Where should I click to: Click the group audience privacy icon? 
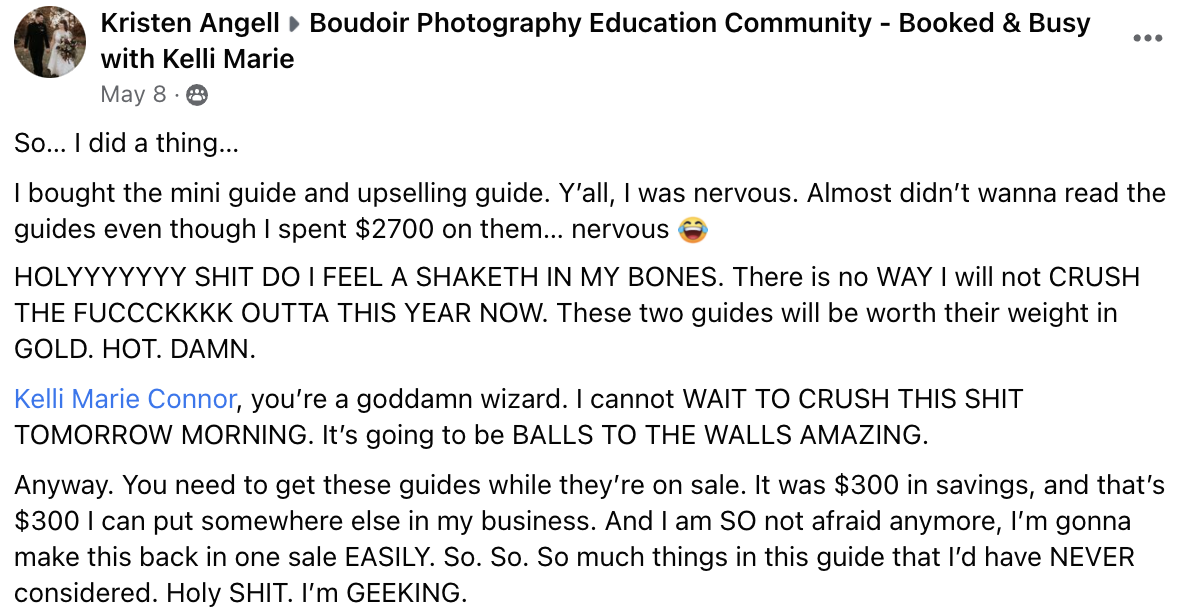coord(197,95)
